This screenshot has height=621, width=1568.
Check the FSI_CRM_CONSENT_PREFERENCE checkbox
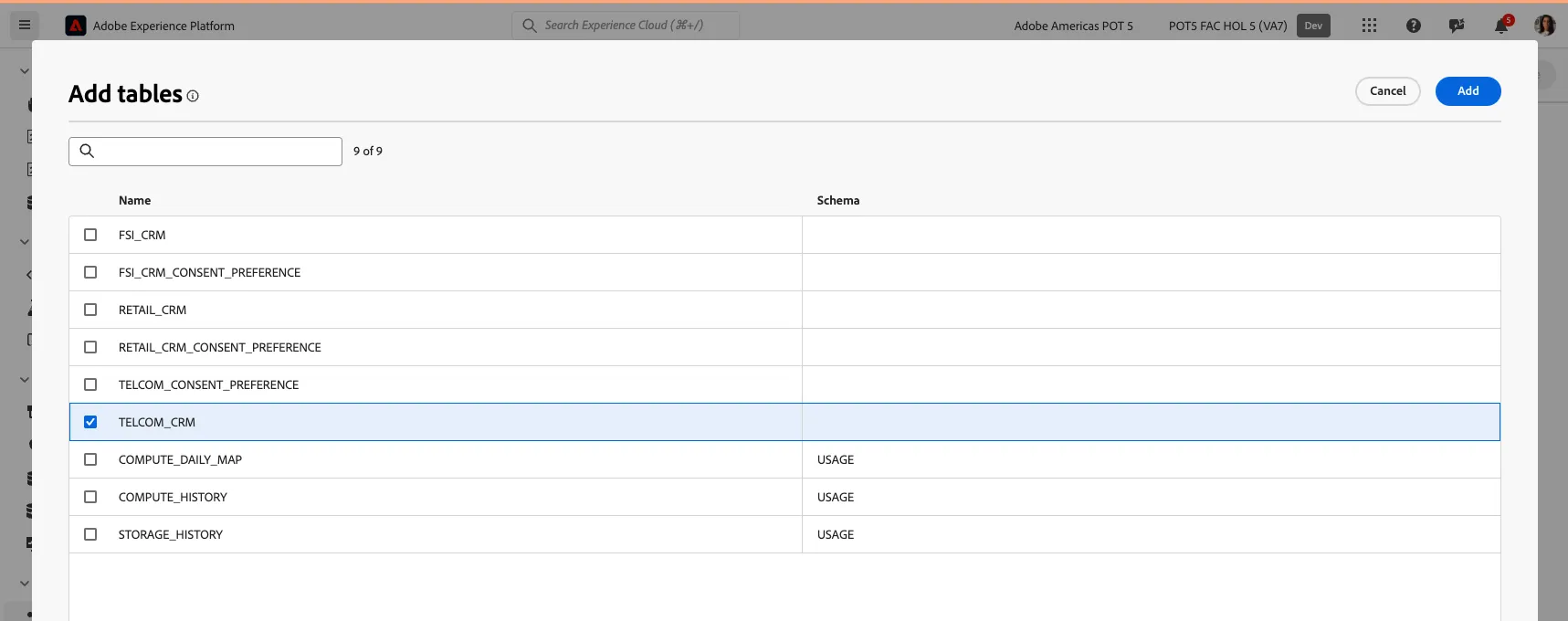[x=90, y=272]
